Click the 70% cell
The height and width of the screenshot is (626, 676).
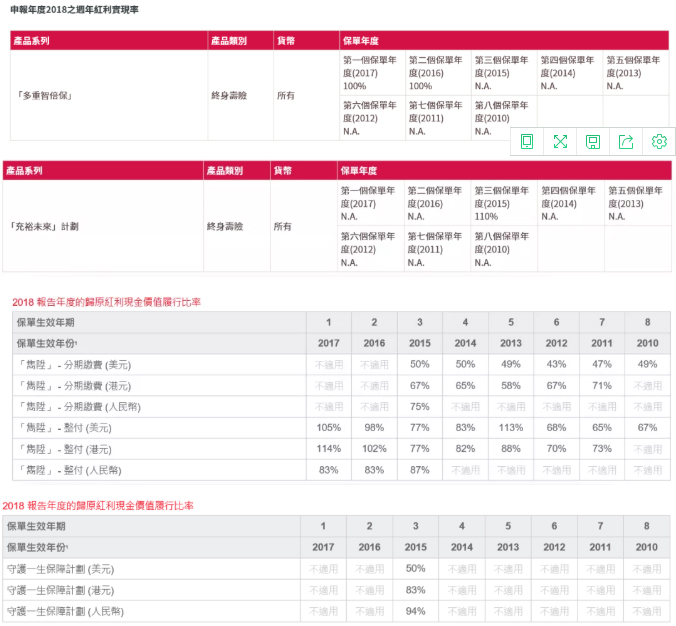(556, 449)
